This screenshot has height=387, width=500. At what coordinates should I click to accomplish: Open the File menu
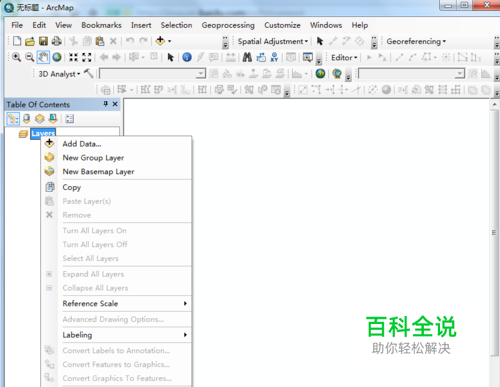[17, 25]
